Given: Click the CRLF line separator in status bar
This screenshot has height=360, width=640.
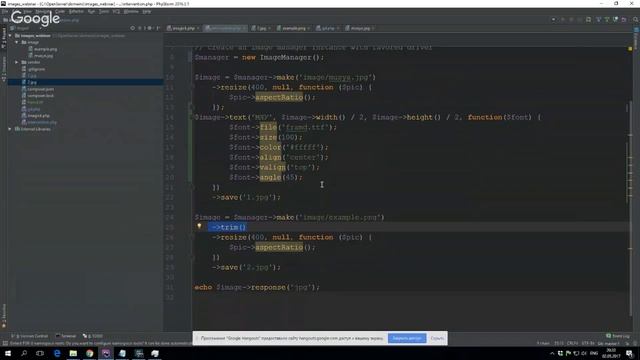Looking at the screenshot, I should coord(572,343).
